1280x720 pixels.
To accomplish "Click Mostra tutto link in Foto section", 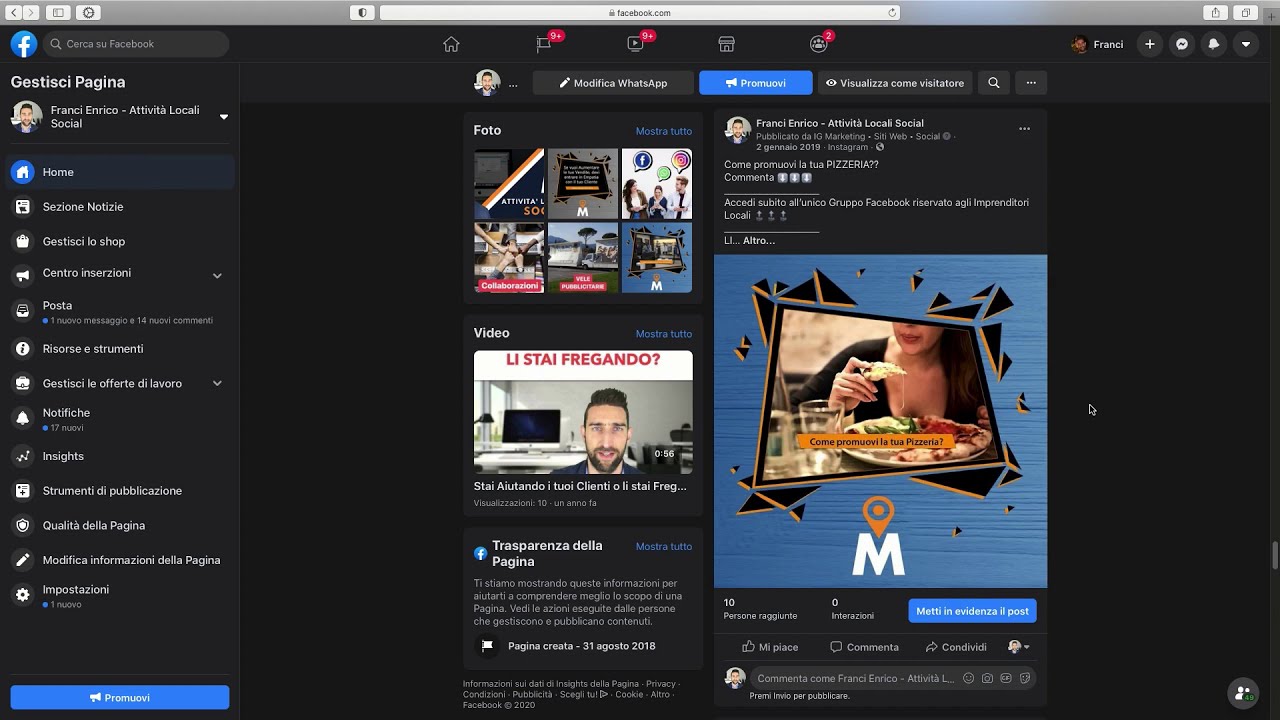I will coord(664,131).
